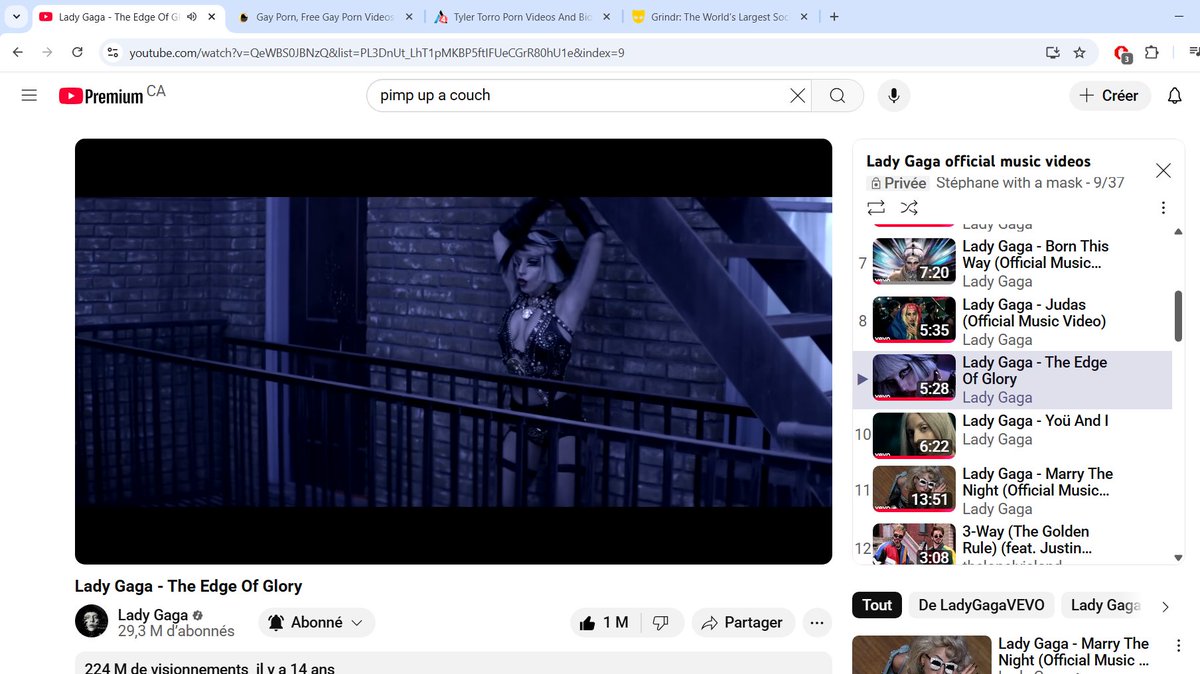Go back with the browser back arrow
The height and width of the screenshot is (674, 1200).
(x=18, y=52)
